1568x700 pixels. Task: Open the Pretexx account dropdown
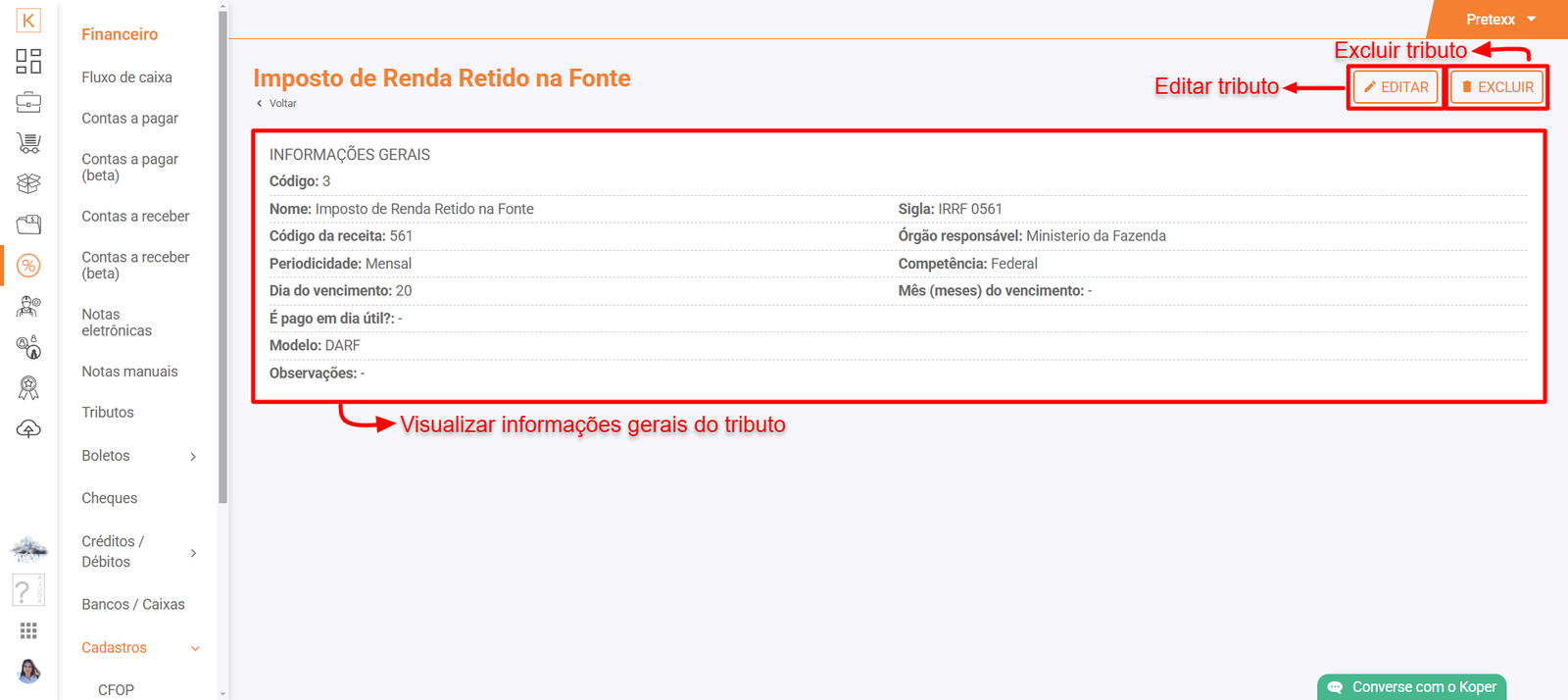tap(1500, 20)
